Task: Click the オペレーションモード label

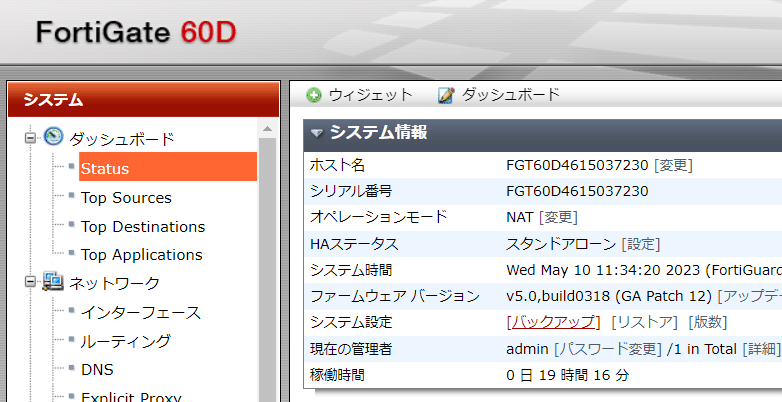Action: (x=379, y=217)
